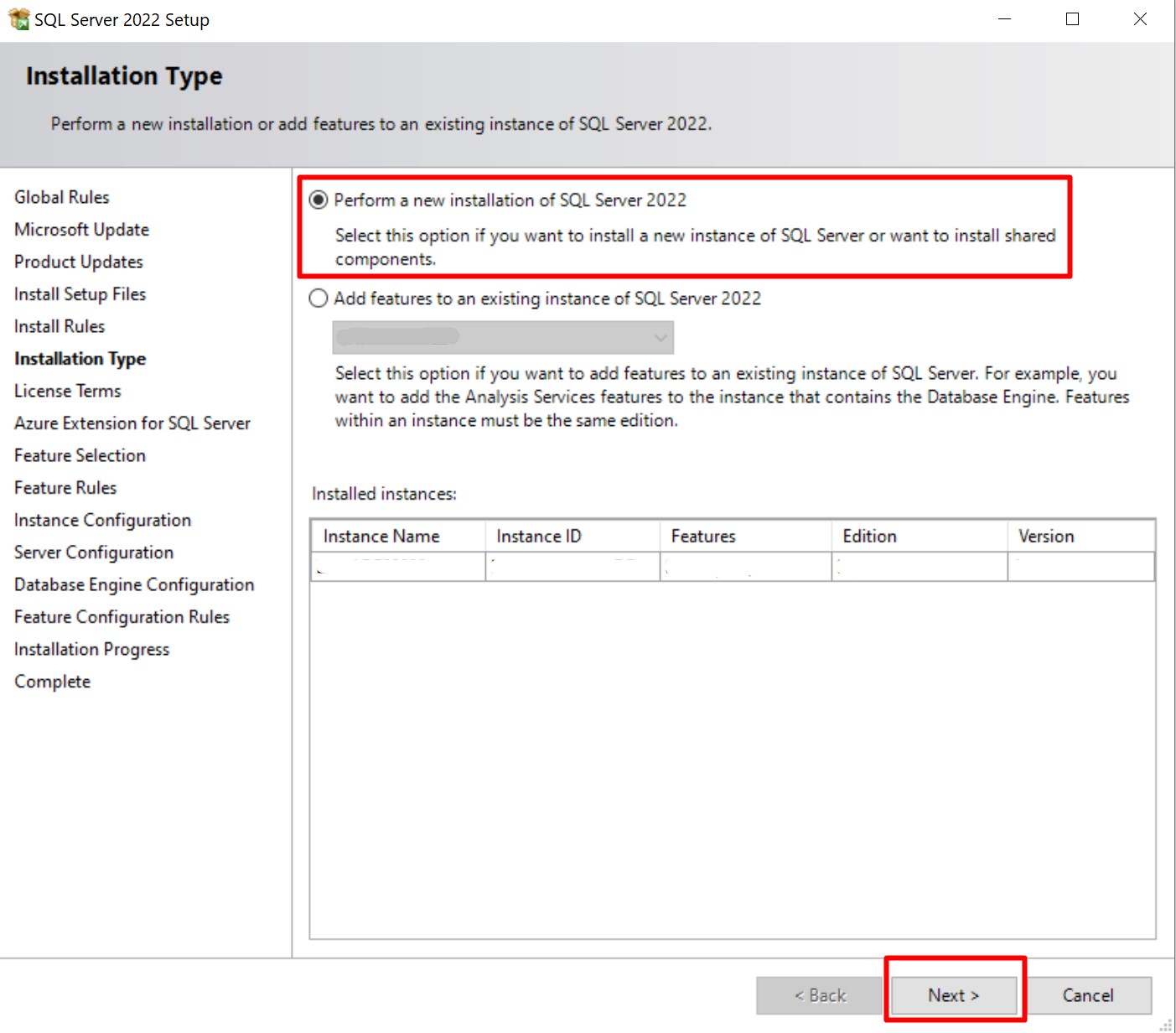Screen dimensions: 1176x1033
Task: Click the Cancel button
Action: tap(1088, 995)
